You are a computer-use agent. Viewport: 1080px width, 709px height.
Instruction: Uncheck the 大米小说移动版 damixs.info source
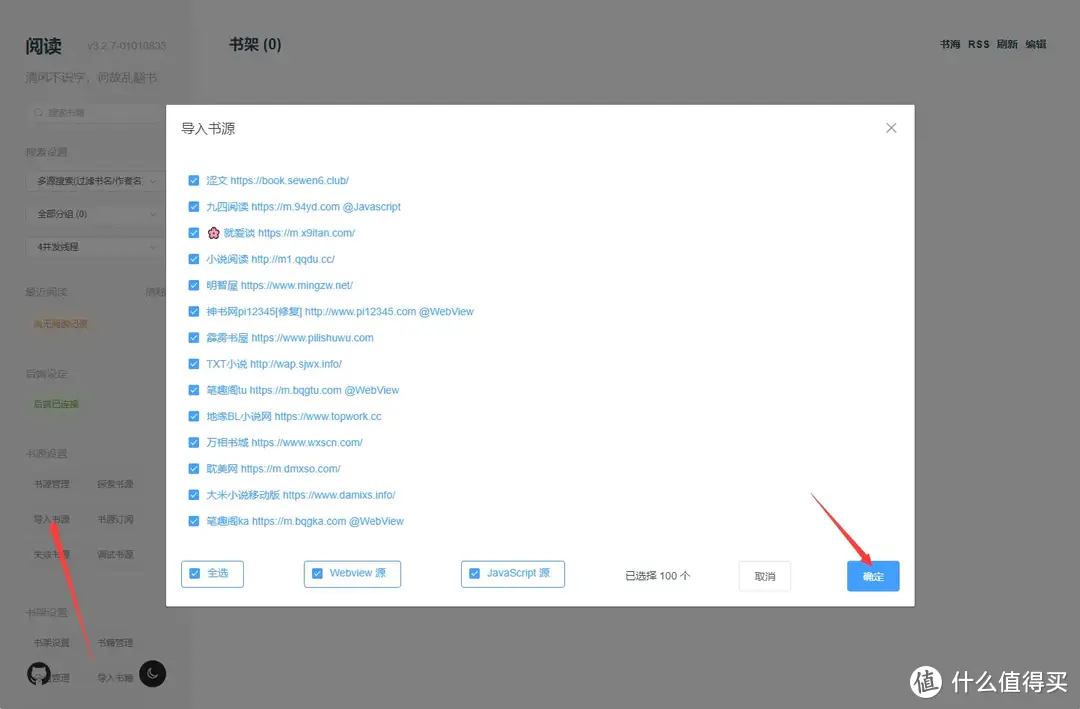[x=194, y=495]
